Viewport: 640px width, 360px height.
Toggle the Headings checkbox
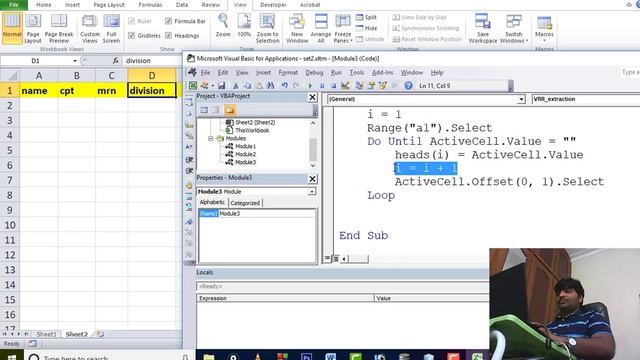click(168, 36)
